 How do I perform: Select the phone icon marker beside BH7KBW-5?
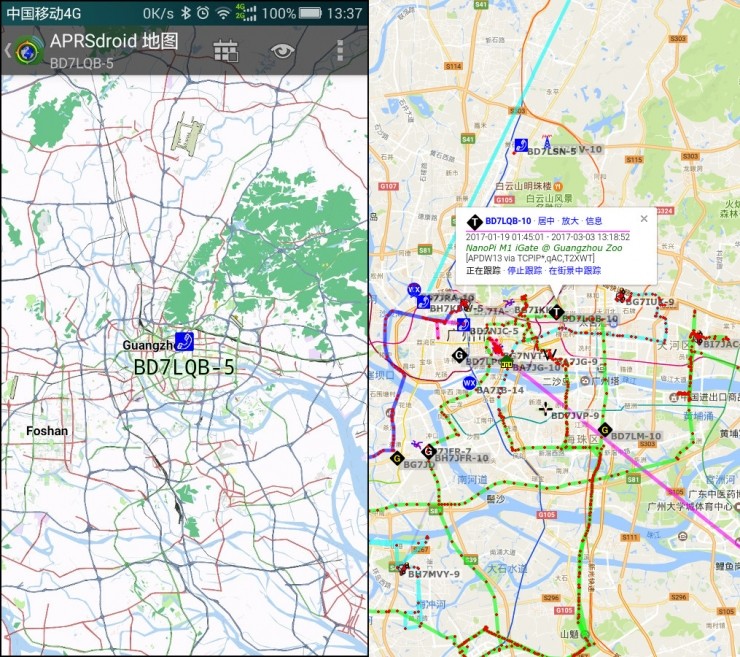coord(423,302)
